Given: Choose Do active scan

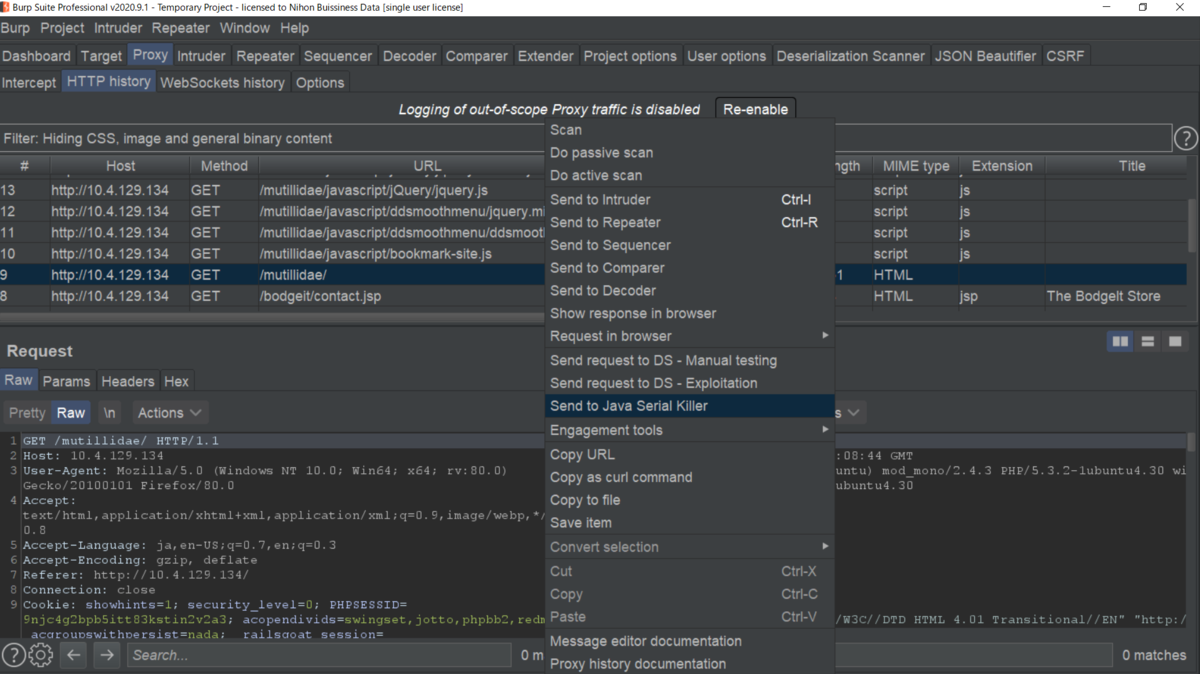Looking at the screenshot, I should click(x=690, y=176).
